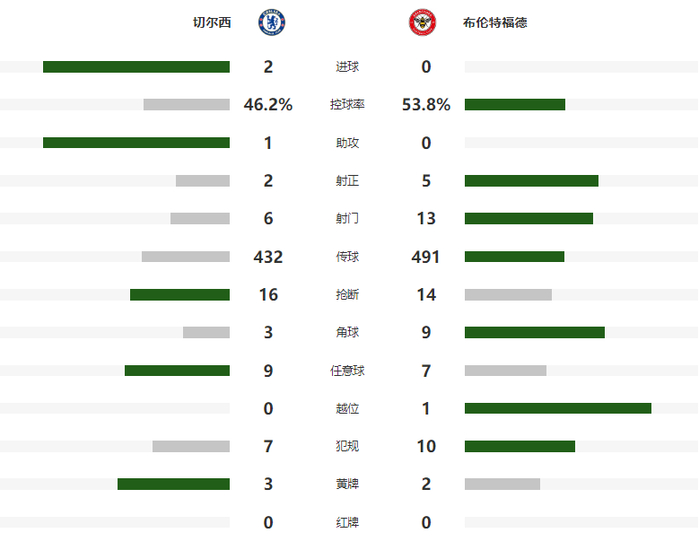Click Chelsea's 432 passes value
The height and width of the screenshot is (559, 700).
click(x=268, y=257)
